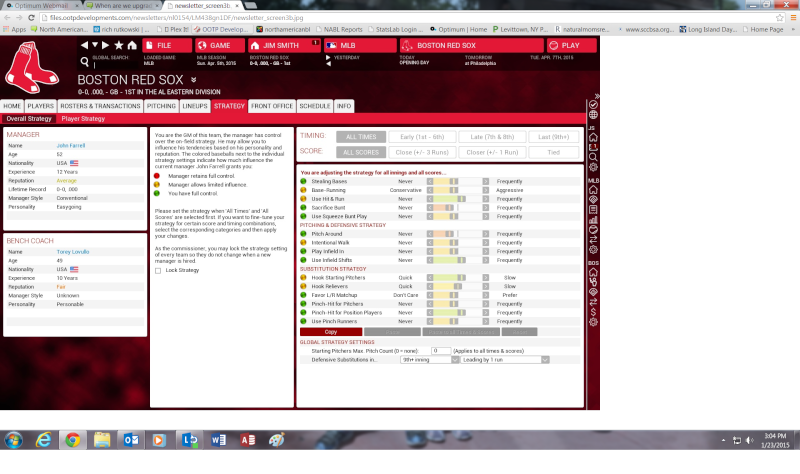Select the ALL SCORES score filter
800x474 pixels.
point(361,152)
